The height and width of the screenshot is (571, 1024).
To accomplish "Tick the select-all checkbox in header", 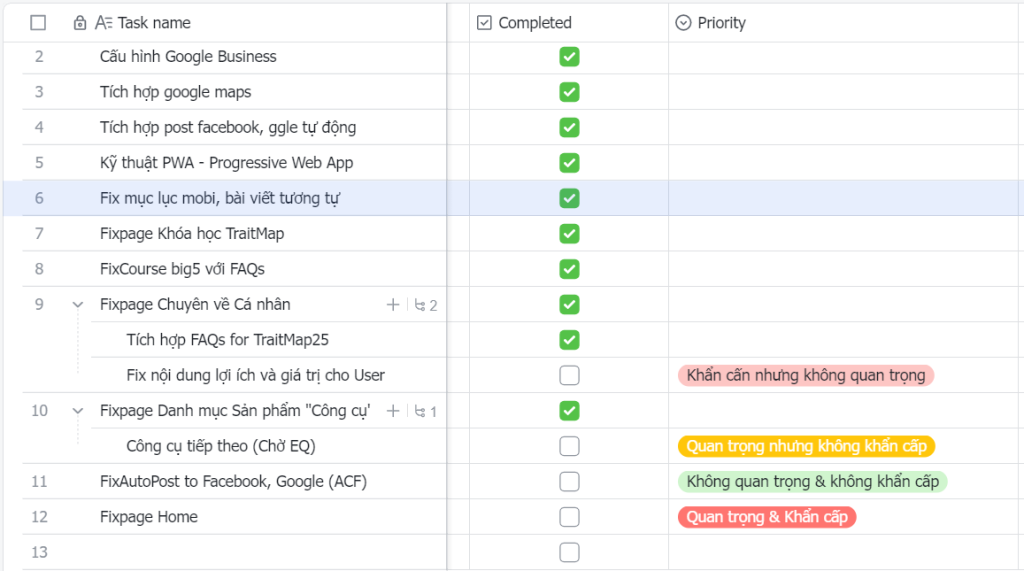I will click(38, 23).
